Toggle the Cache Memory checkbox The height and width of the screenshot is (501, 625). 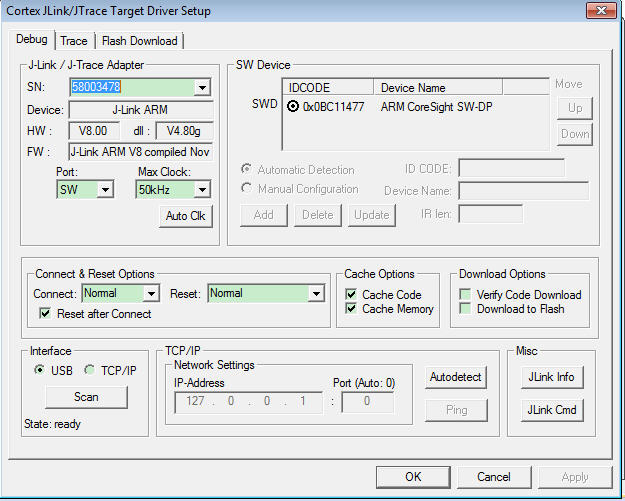click(351, 308)
